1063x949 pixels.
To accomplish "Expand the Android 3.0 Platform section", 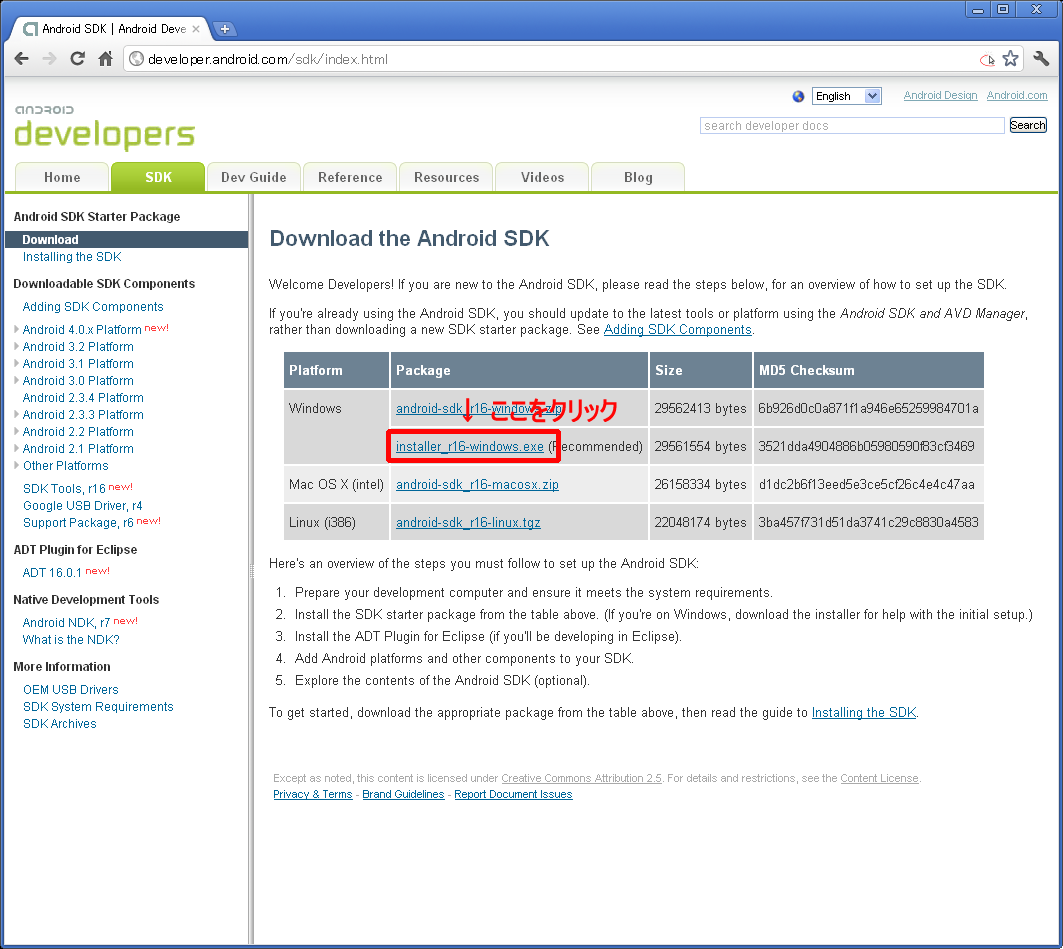I will (x=16, y=380).
